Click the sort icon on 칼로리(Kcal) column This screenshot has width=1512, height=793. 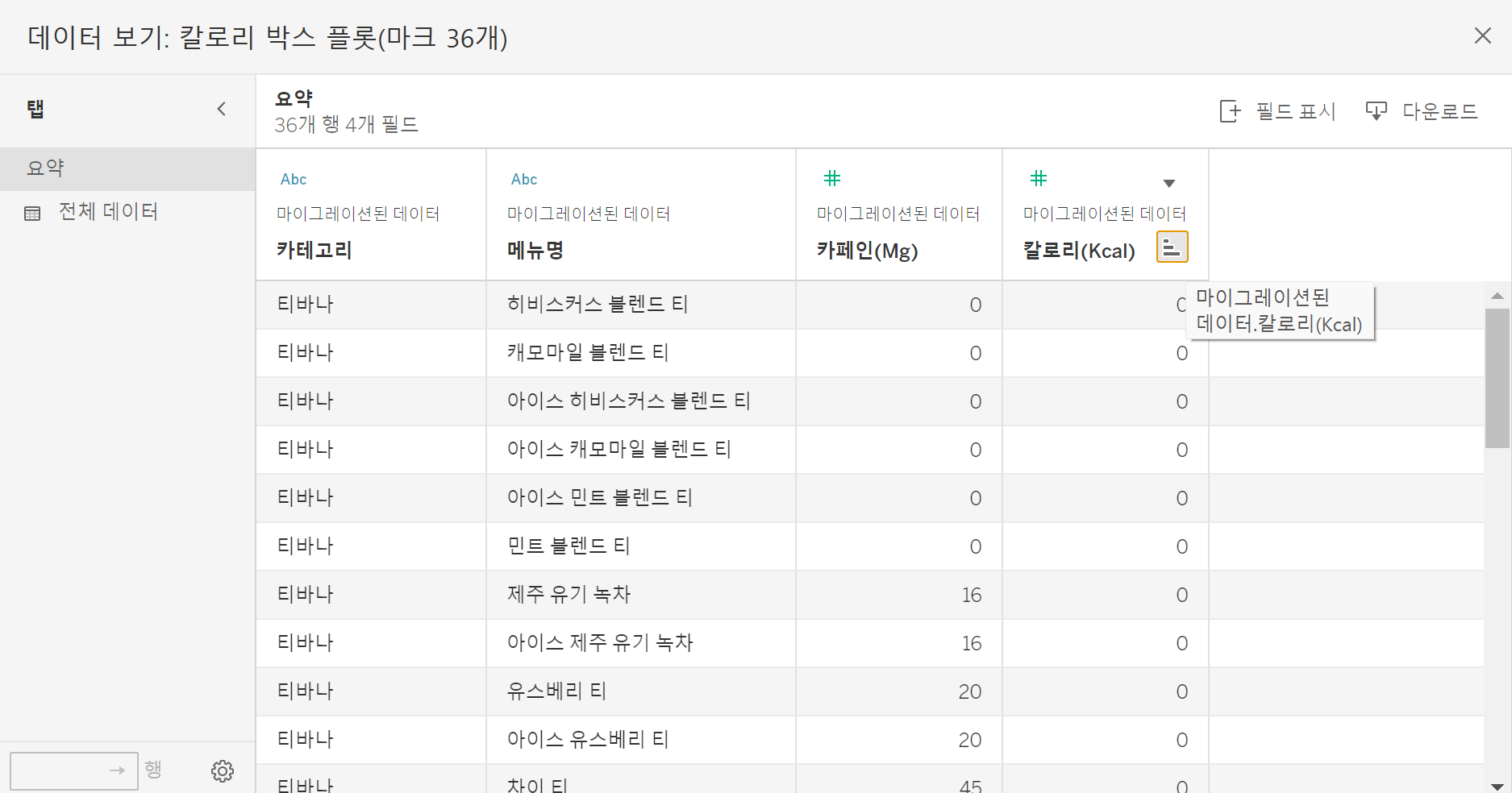coord(1172,247)
